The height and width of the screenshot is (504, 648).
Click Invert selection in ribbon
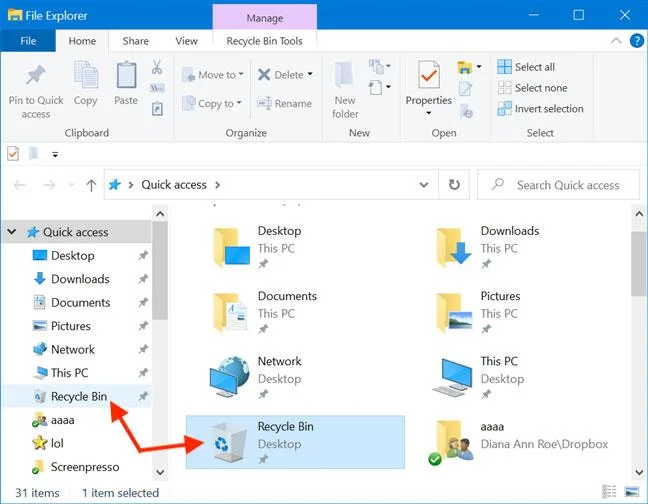541,109
